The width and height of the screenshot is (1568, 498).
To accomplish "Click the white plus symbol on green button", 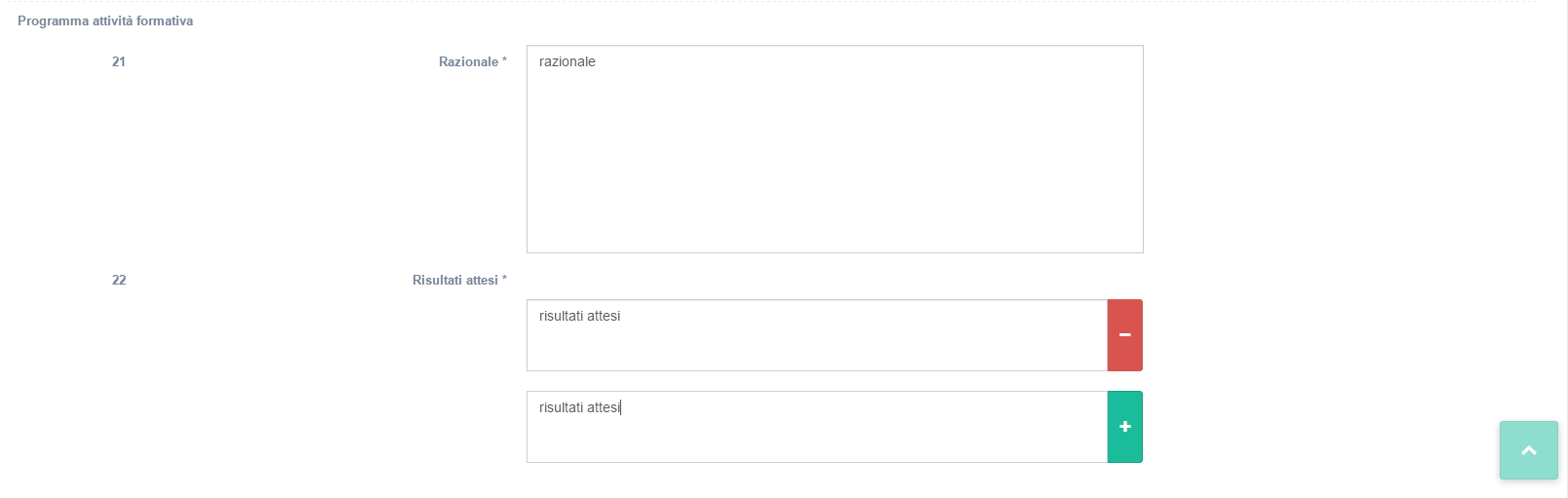I will pyautogui.click(x=1125, y=427).
